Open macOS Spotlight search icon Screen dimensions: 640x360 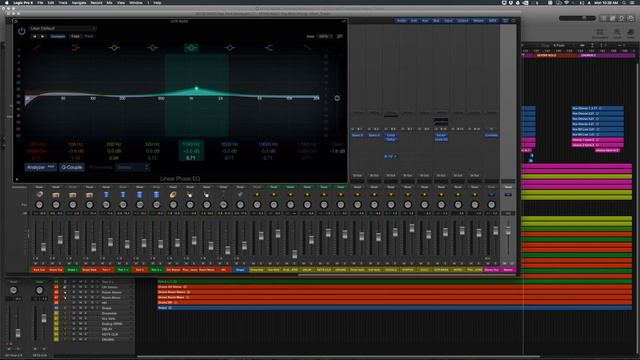(624, 2)
